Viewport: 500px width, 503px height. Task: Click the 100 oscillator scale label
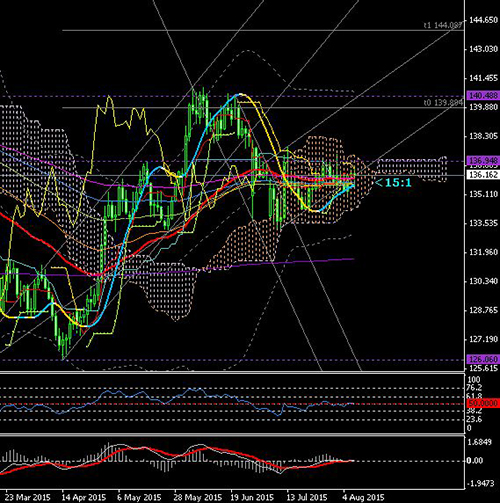point(474,379)
